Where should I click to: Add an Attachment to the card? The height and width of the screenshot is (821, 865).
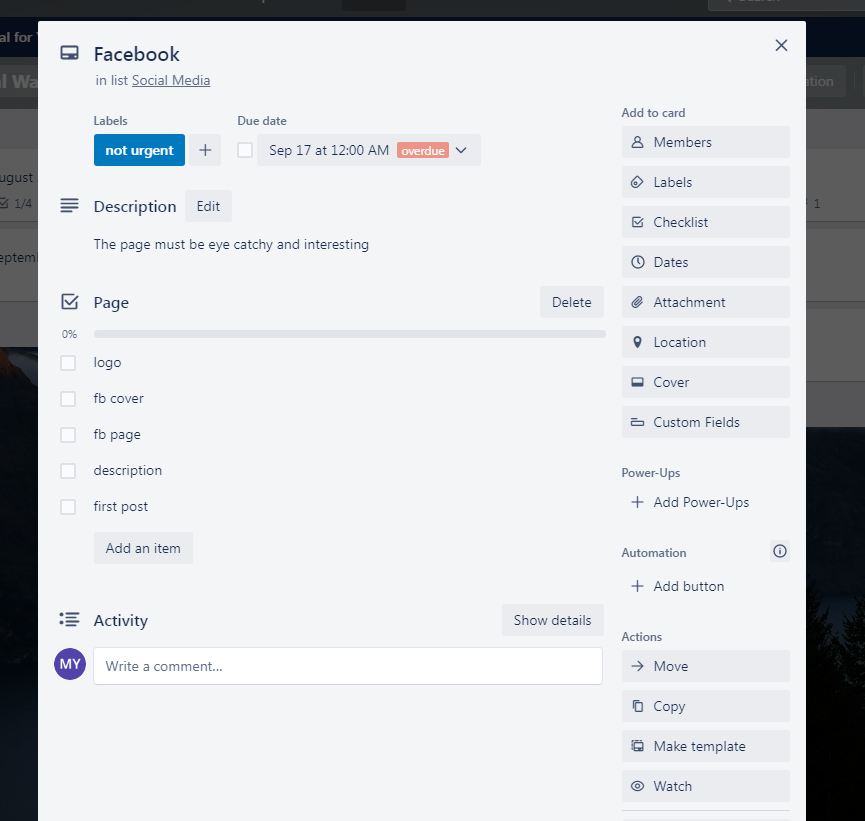(x=706, y=302)
